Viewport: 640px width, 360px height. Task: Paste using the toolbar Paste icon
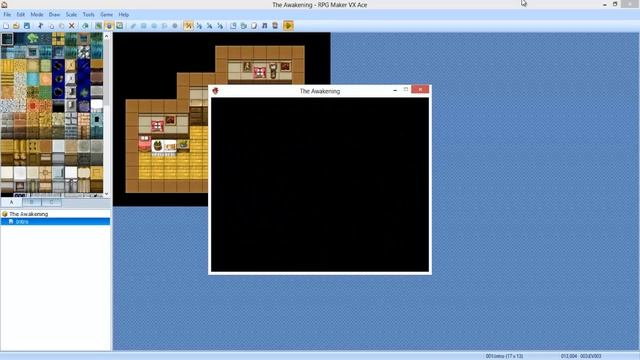tap(62, 26)
